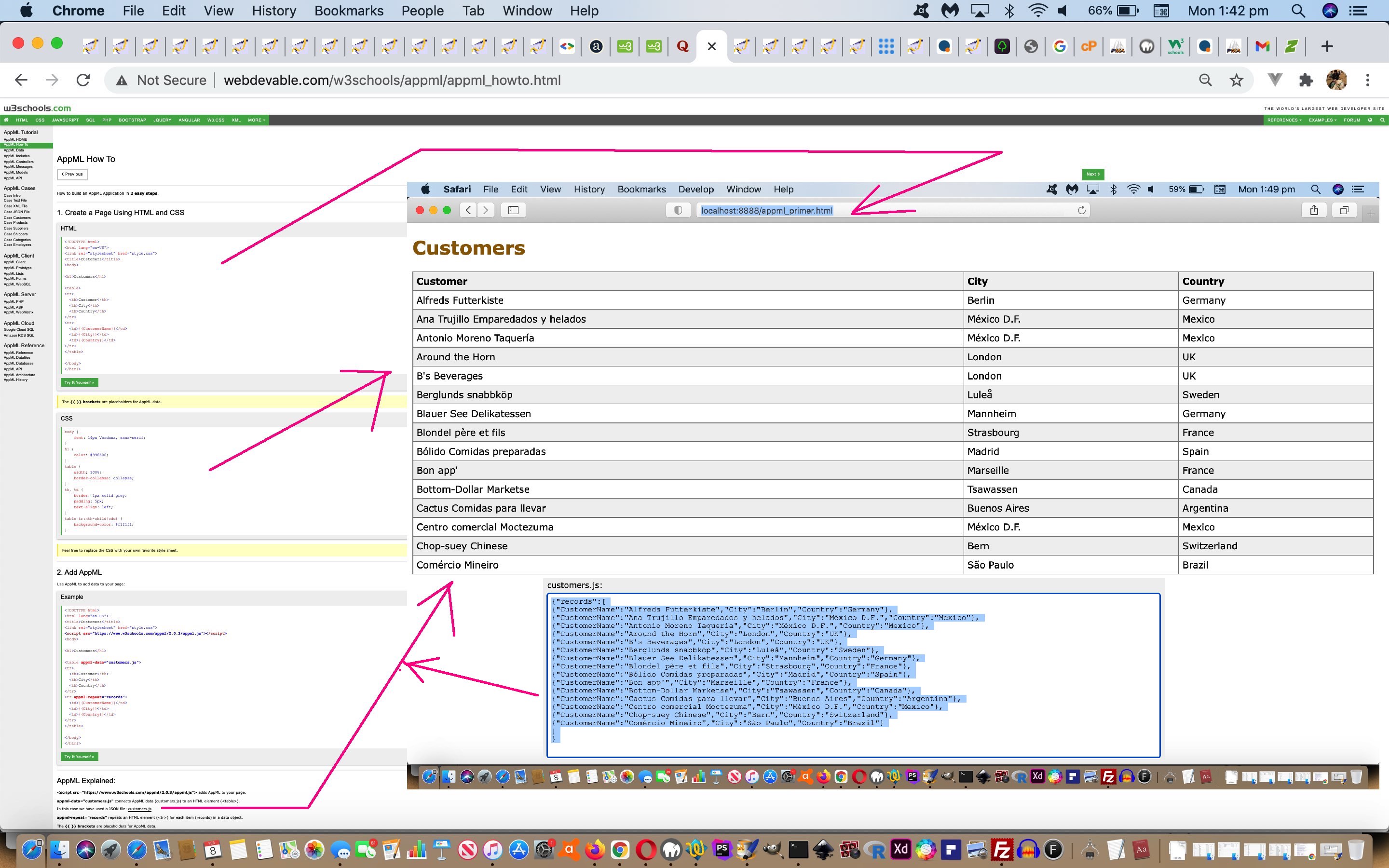Switch to the cPanel tab in Chrome
1389x868 pixels.
pyautogui.click(x=1089, y=46)
